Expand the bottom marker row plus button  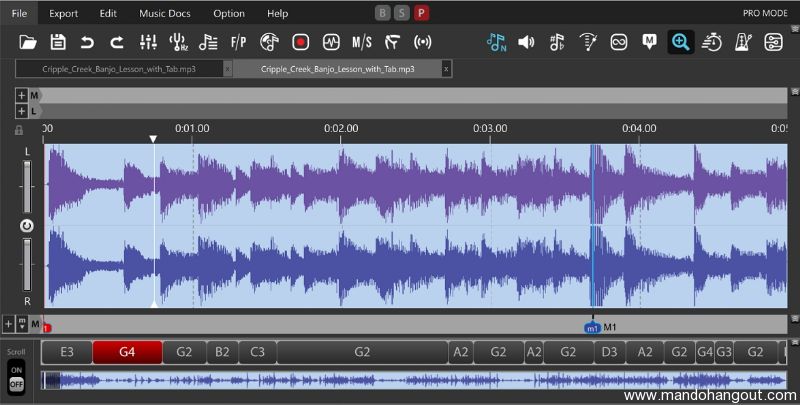9,324
